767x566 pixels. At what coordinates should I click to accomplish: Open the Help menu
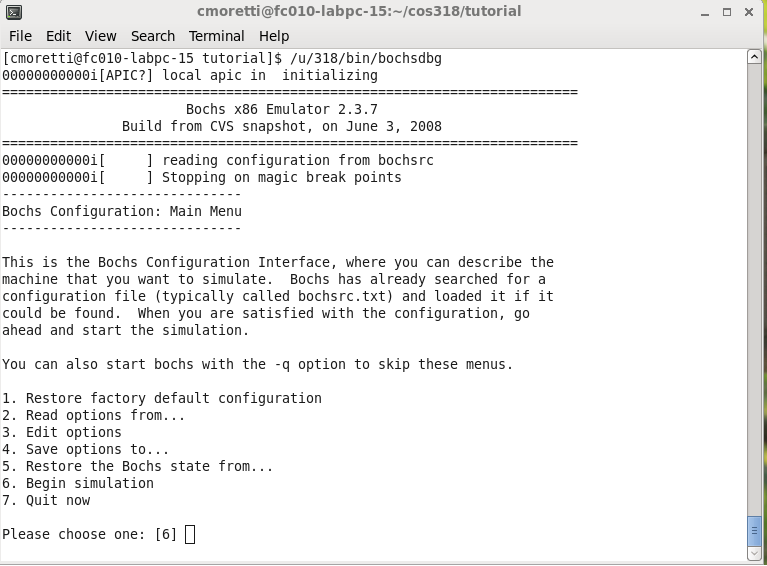click(x=274, y=36)
